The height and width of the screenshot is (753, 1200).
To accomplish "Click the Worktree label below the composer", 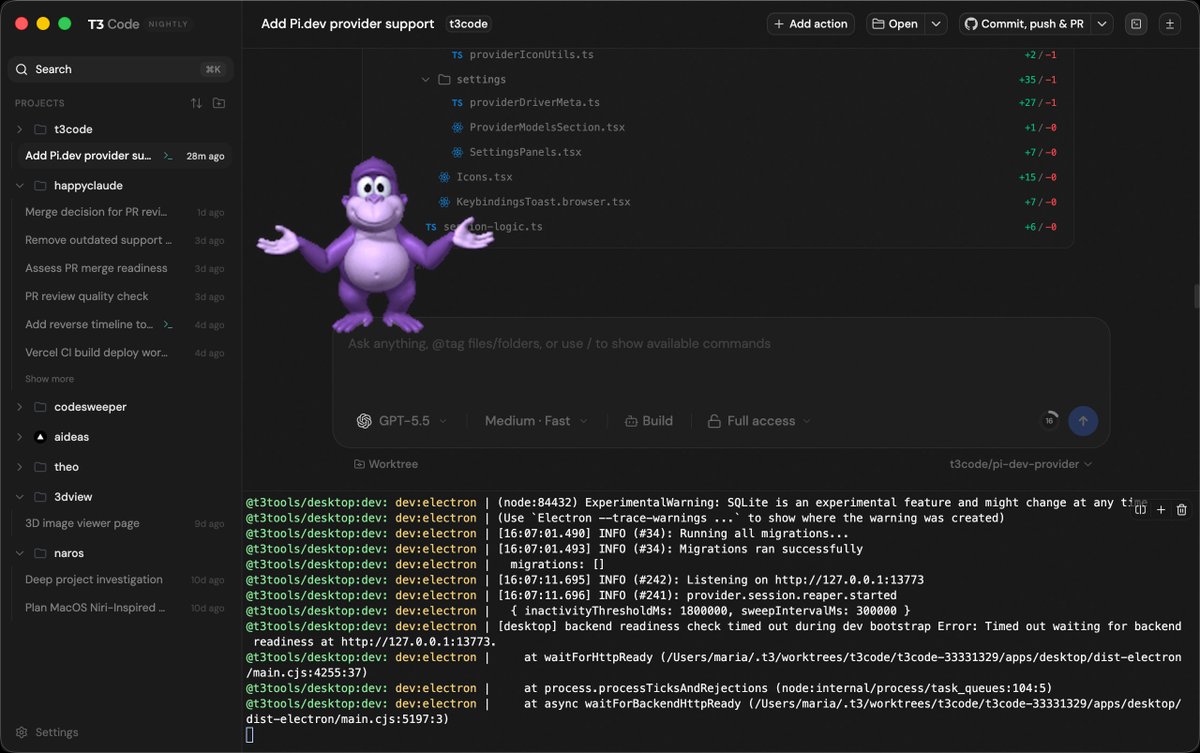I will click(x=386, y=464).
